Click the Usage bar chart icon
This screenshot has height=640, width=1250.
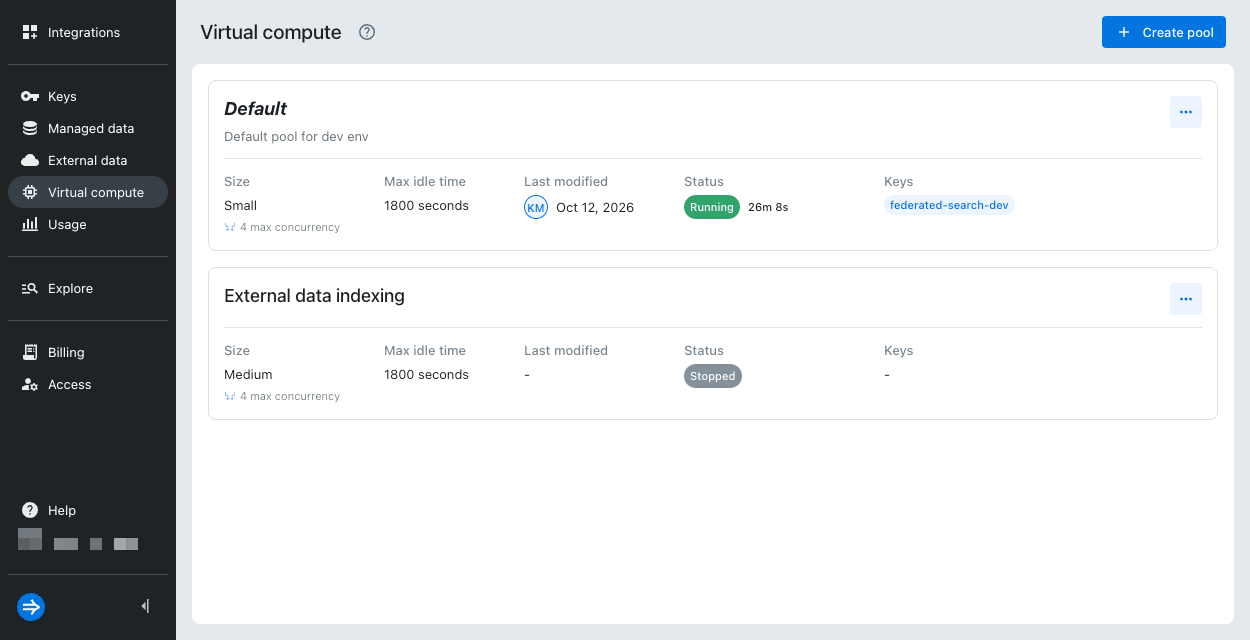(30, 224)
